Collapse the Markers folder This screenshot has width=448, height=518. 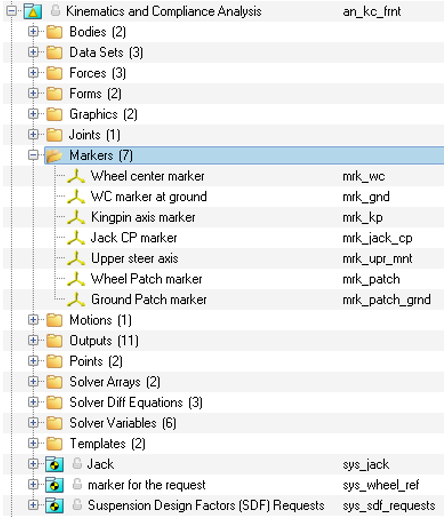click(33, 155)
